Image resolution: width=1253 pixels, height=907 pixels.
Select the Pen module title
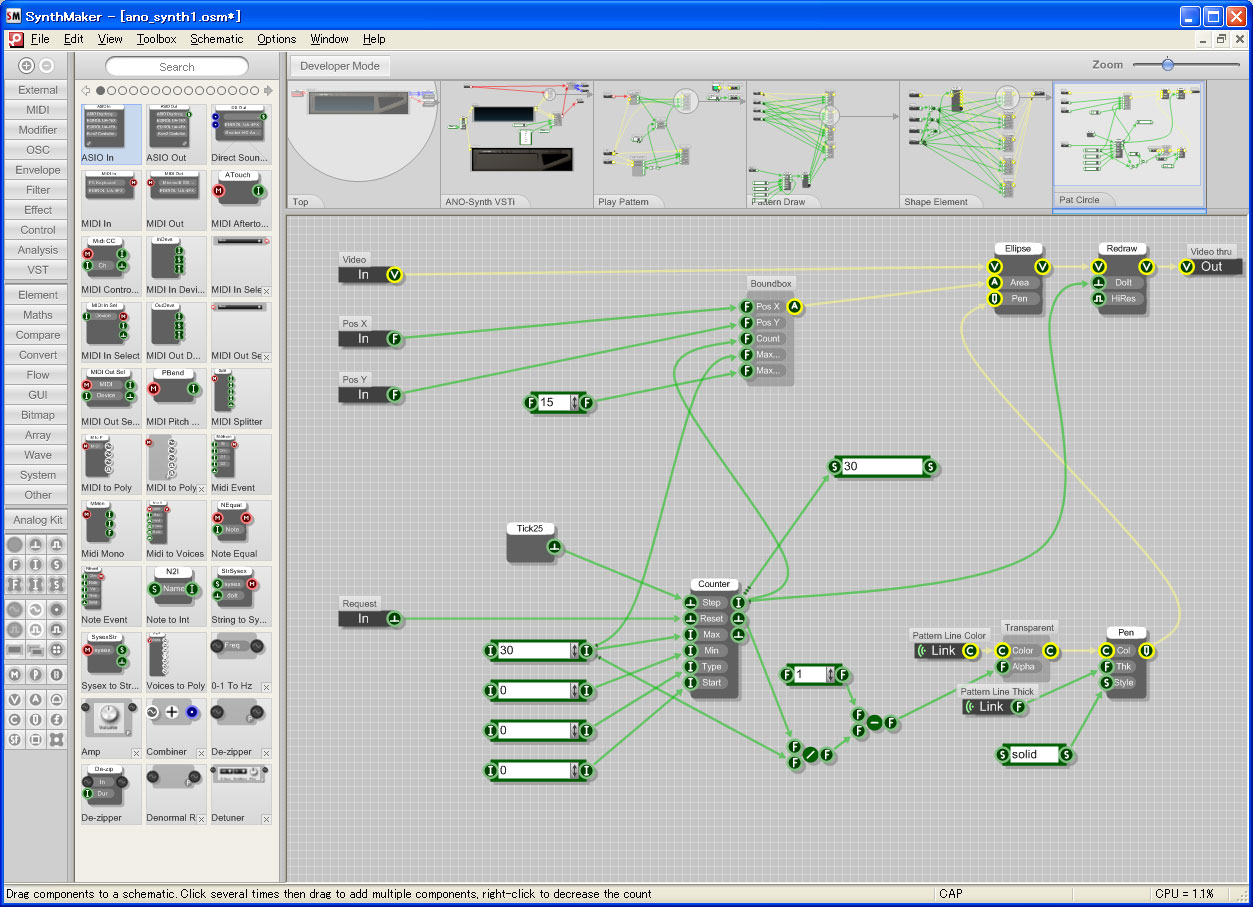point(1126,632)
